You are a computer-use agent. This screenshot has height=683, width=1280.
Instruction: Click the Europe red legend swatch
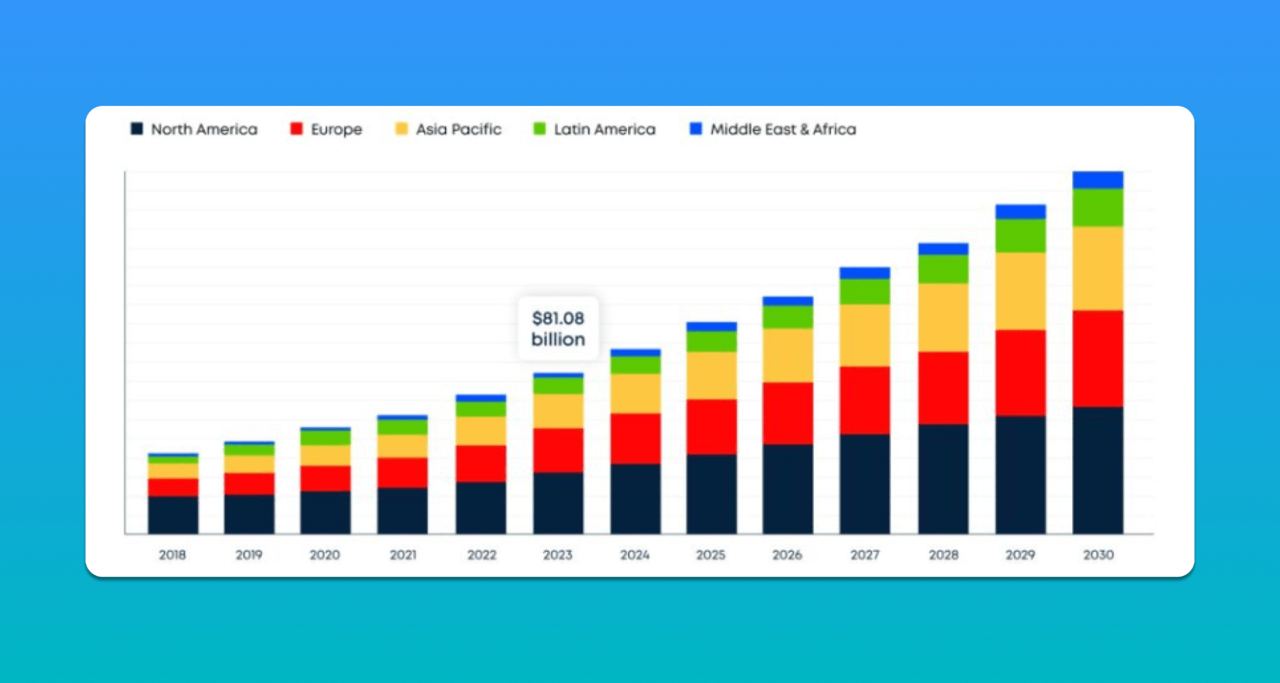point(296,129)
